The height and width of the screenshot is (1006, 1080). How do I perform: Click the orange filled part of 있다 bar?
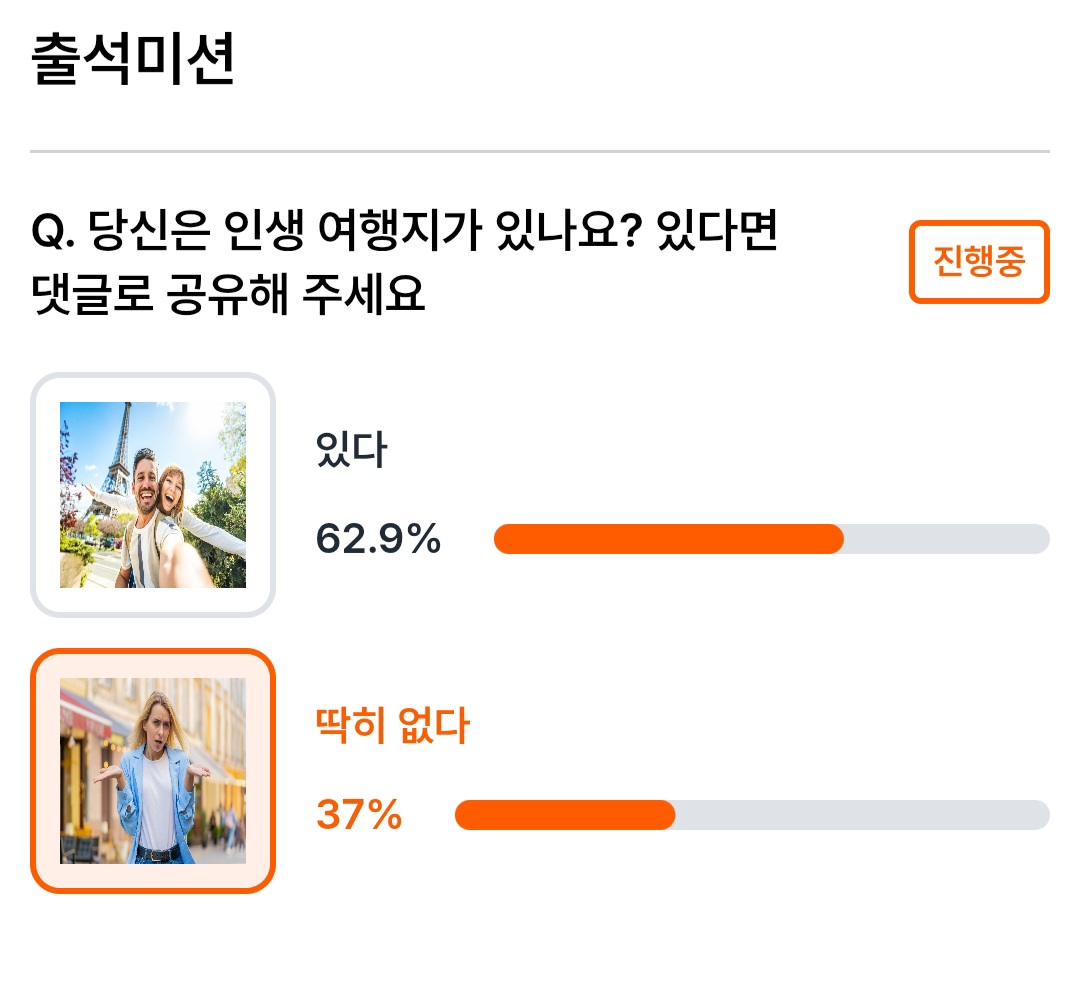[x=668, y=538]
